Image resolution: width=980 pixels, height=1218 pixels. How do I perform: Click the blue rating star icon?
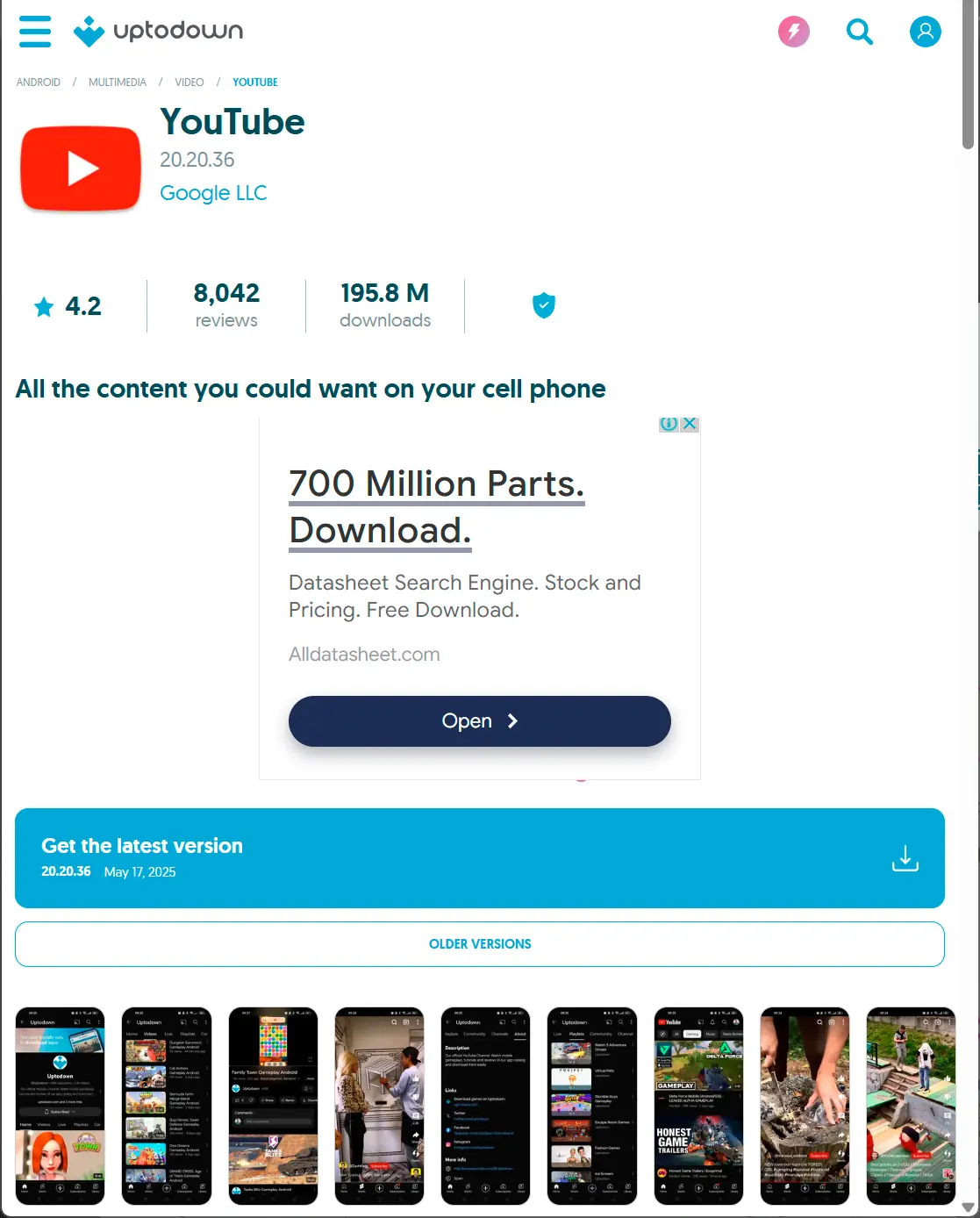(x=44, y=306)
